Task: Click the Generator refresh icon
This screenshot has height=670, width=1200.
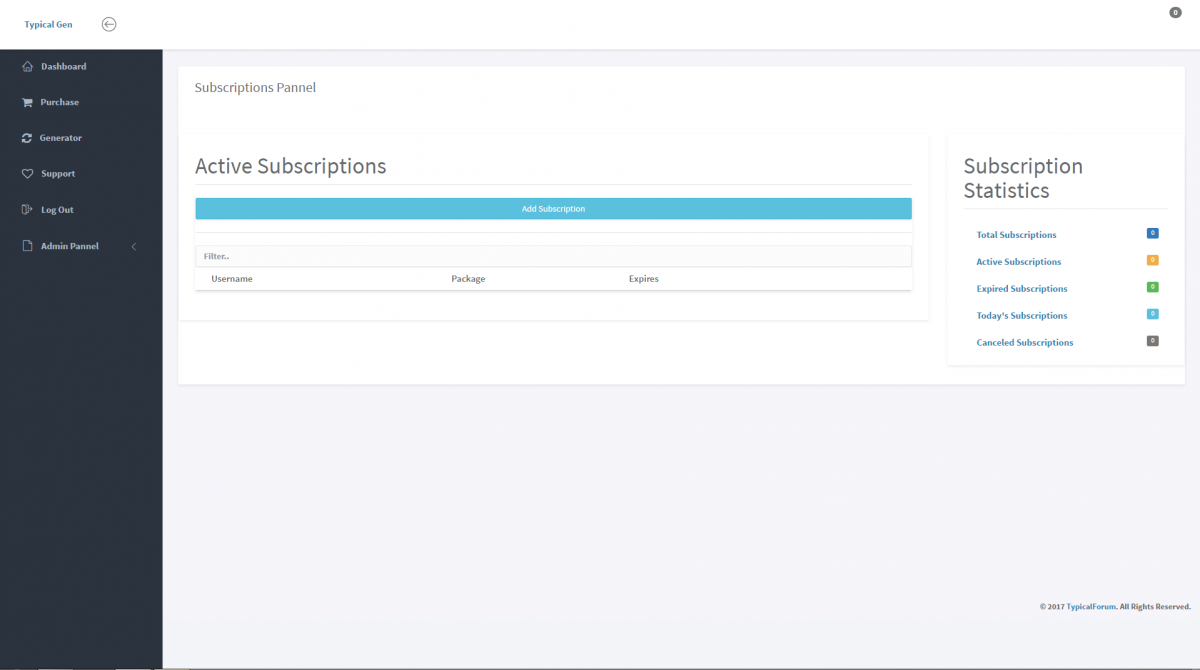Action: point(27,138)
